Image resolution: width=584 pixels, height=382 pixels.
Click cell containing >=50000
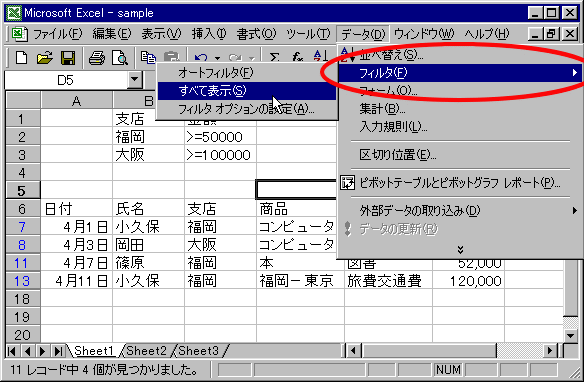[x=220, y=137]
